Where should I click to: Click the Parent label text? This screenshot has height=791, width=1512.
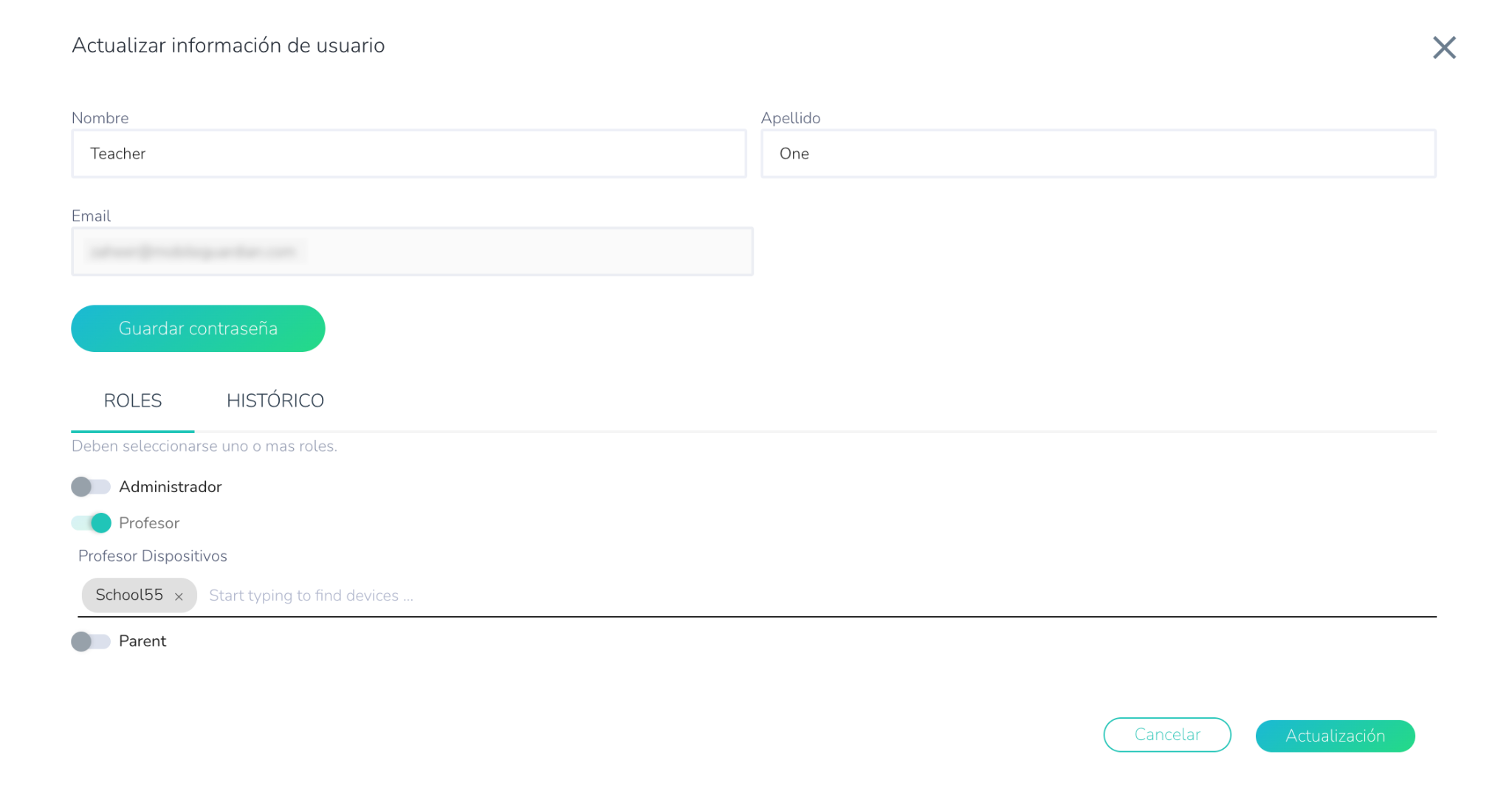click(x=142, y=641)
